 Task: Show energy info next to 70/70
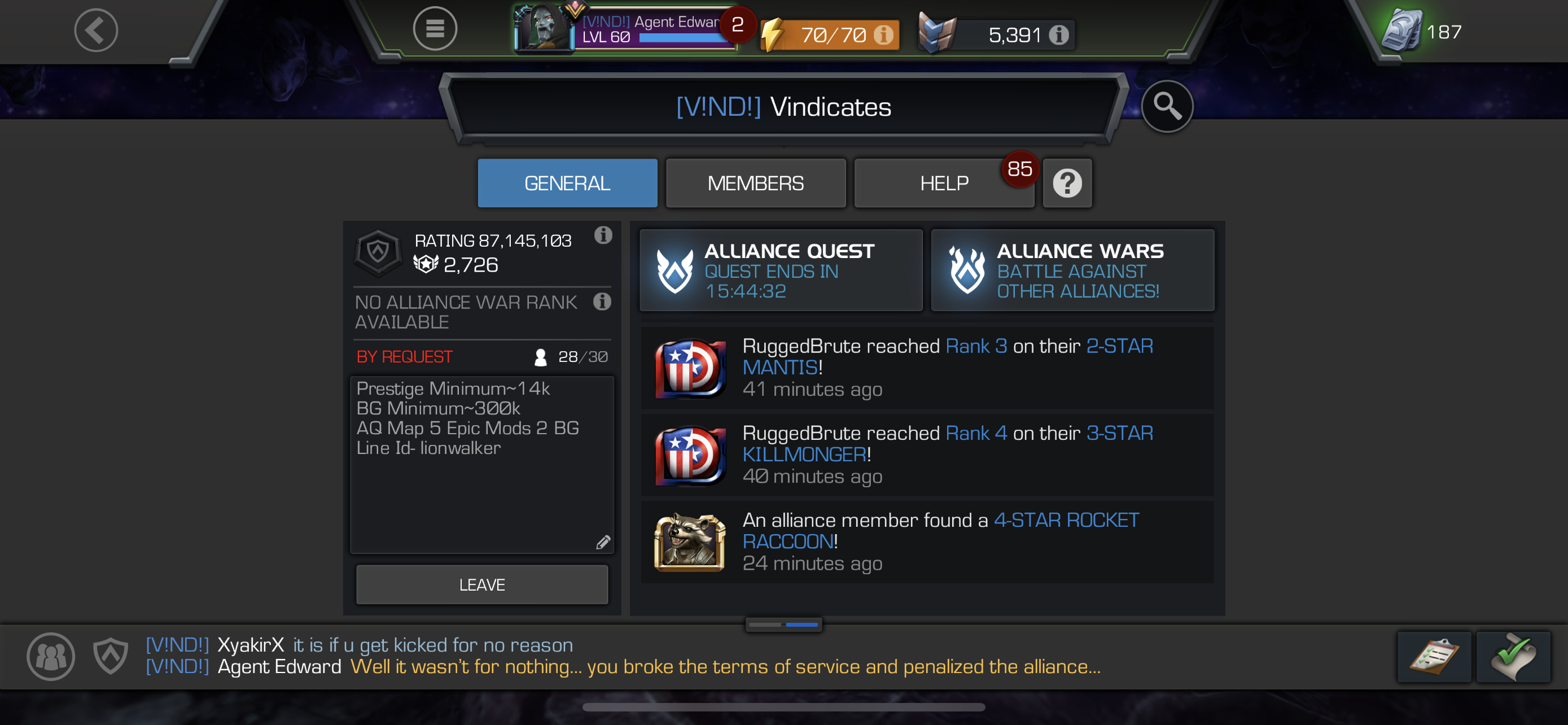click(x=883, y=34)
